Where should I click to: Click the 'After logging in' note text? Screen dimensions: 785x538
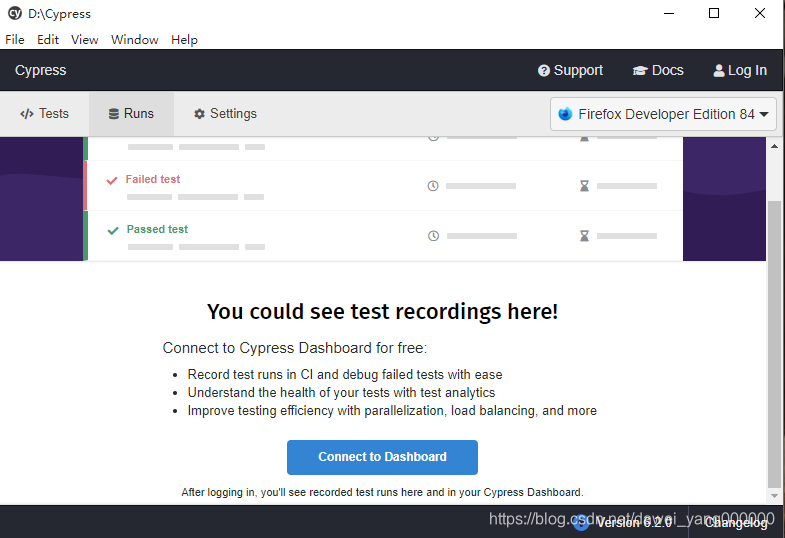pyautogui.click(x=382, y=492)
